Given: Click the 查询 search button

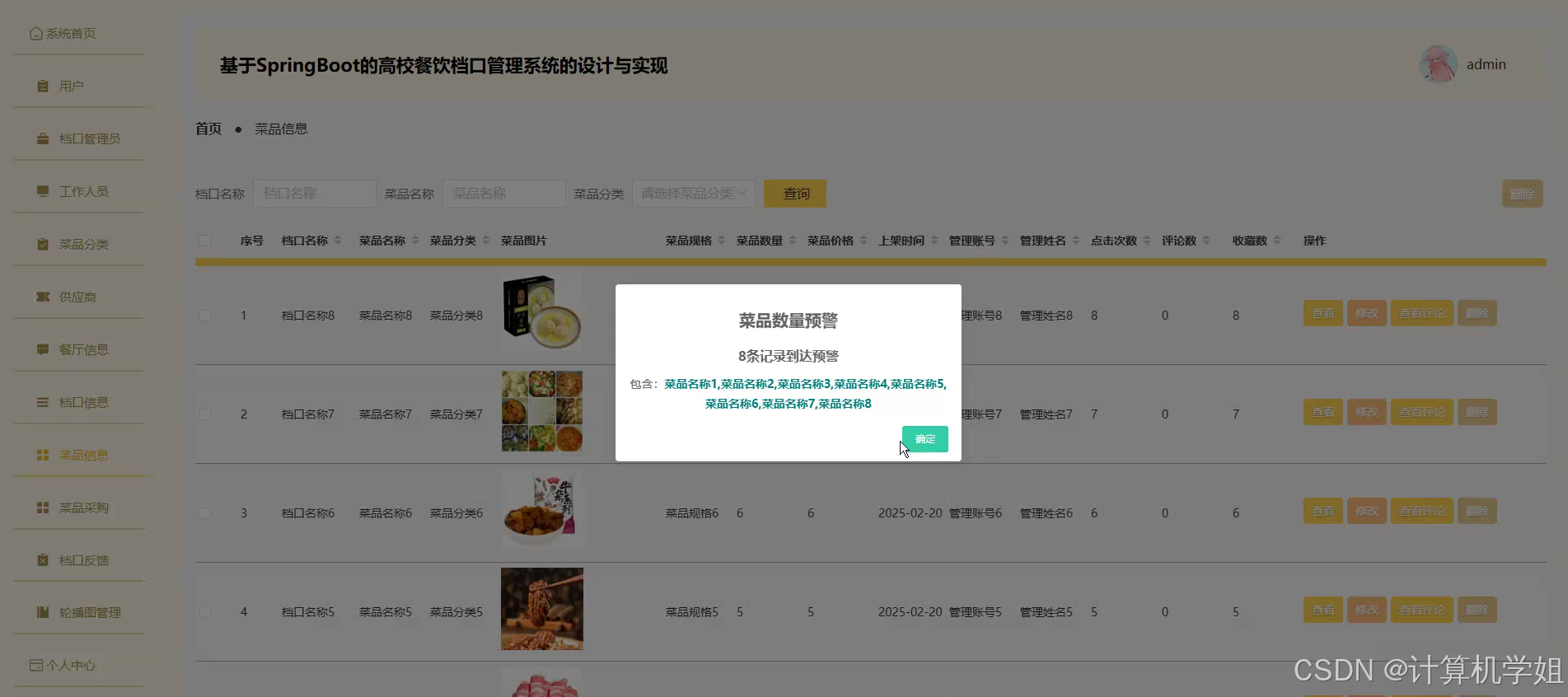Looking at the screenshot, I should pyautogui.click(x=795, y=194).
